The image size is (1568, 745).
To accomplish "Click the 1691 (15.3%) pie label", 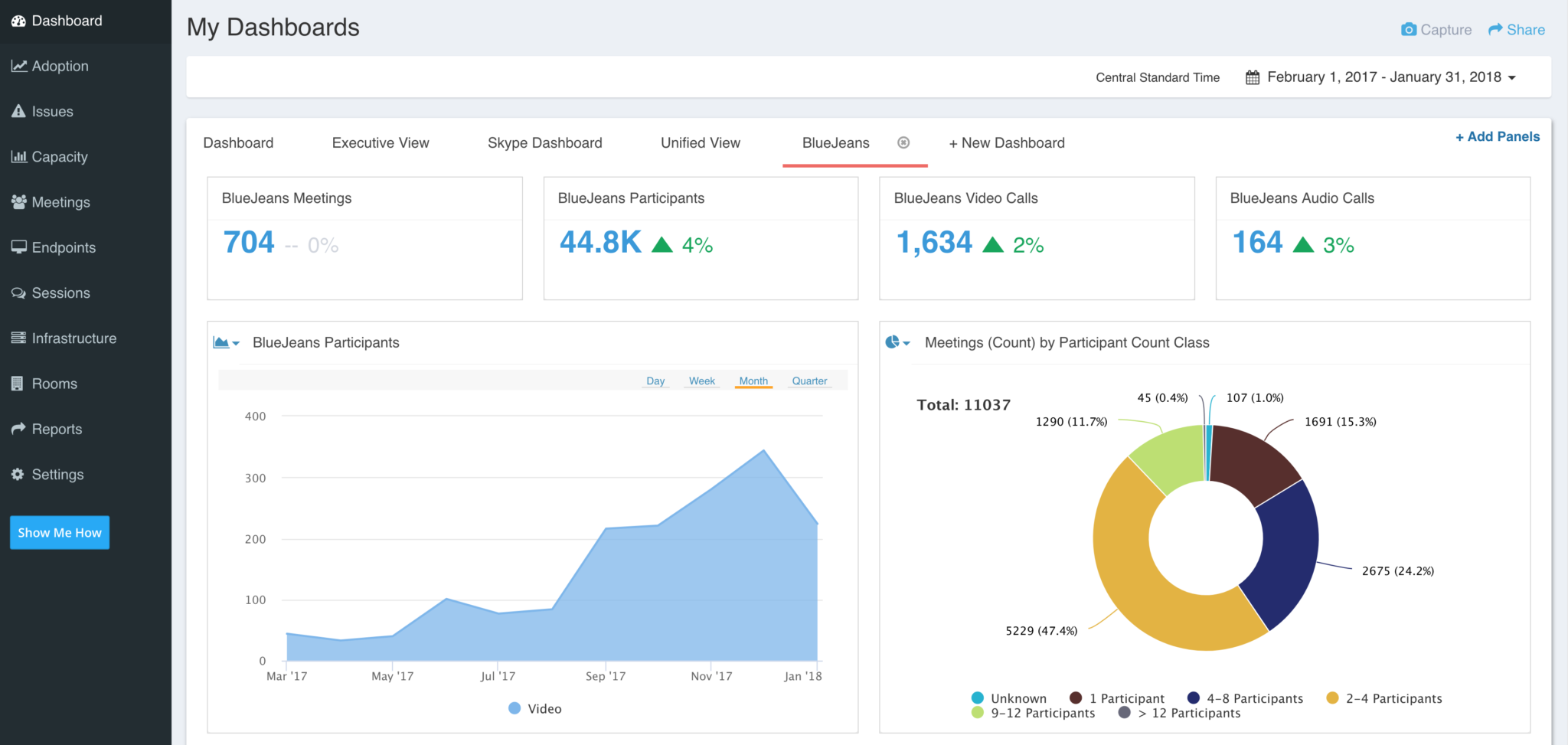I will point(1341,422).
